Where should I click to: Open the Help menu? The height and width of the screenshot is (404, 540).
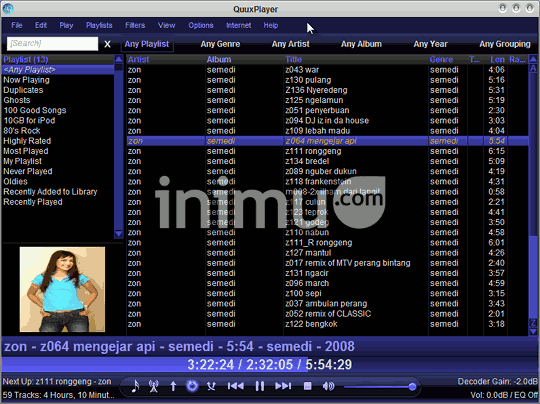point(271,25)
